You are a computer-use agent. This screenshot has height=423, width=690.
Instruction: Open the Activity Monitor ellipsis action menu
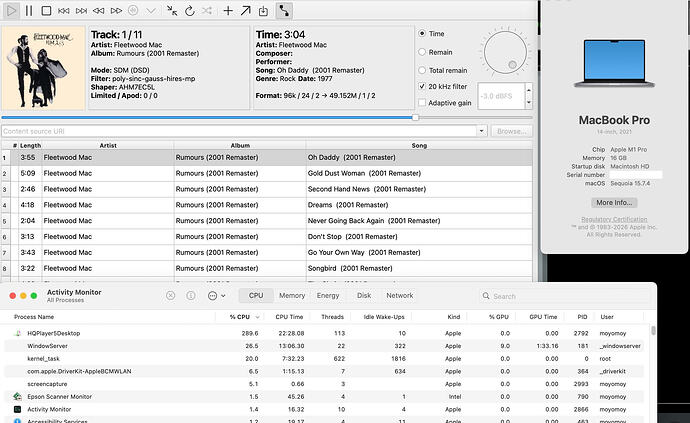217,296
